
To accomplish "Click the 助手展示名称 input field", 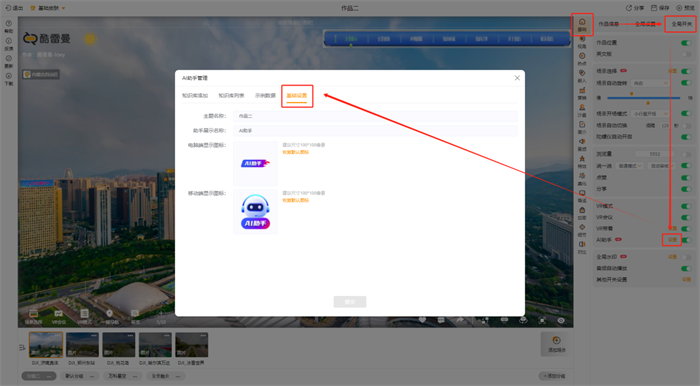I will [375, 131].
